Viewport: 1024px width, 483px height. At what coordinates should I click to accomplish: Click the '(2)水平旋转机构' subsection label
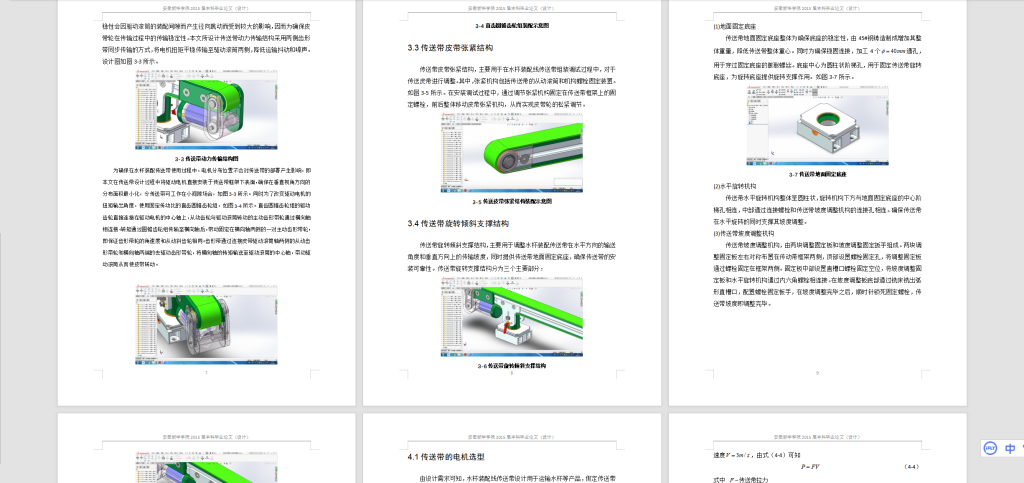click(735, 186)
